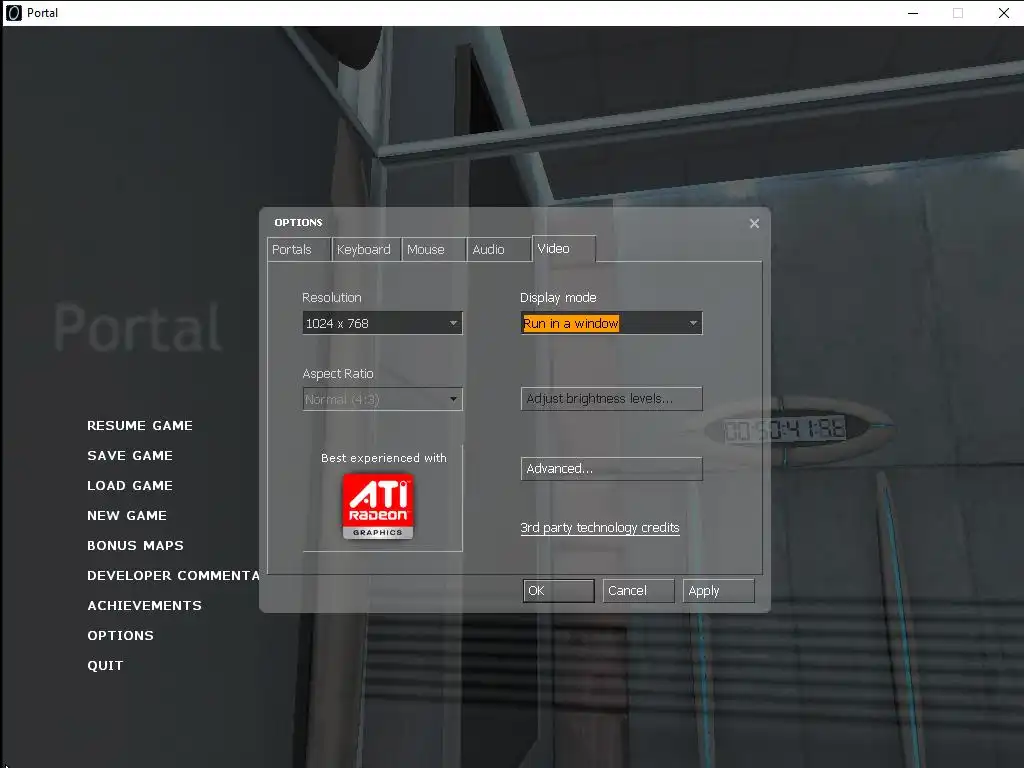Screen dimensions: 1024x768
Task: Select Quit in main menu
Action: coord(105,666)
